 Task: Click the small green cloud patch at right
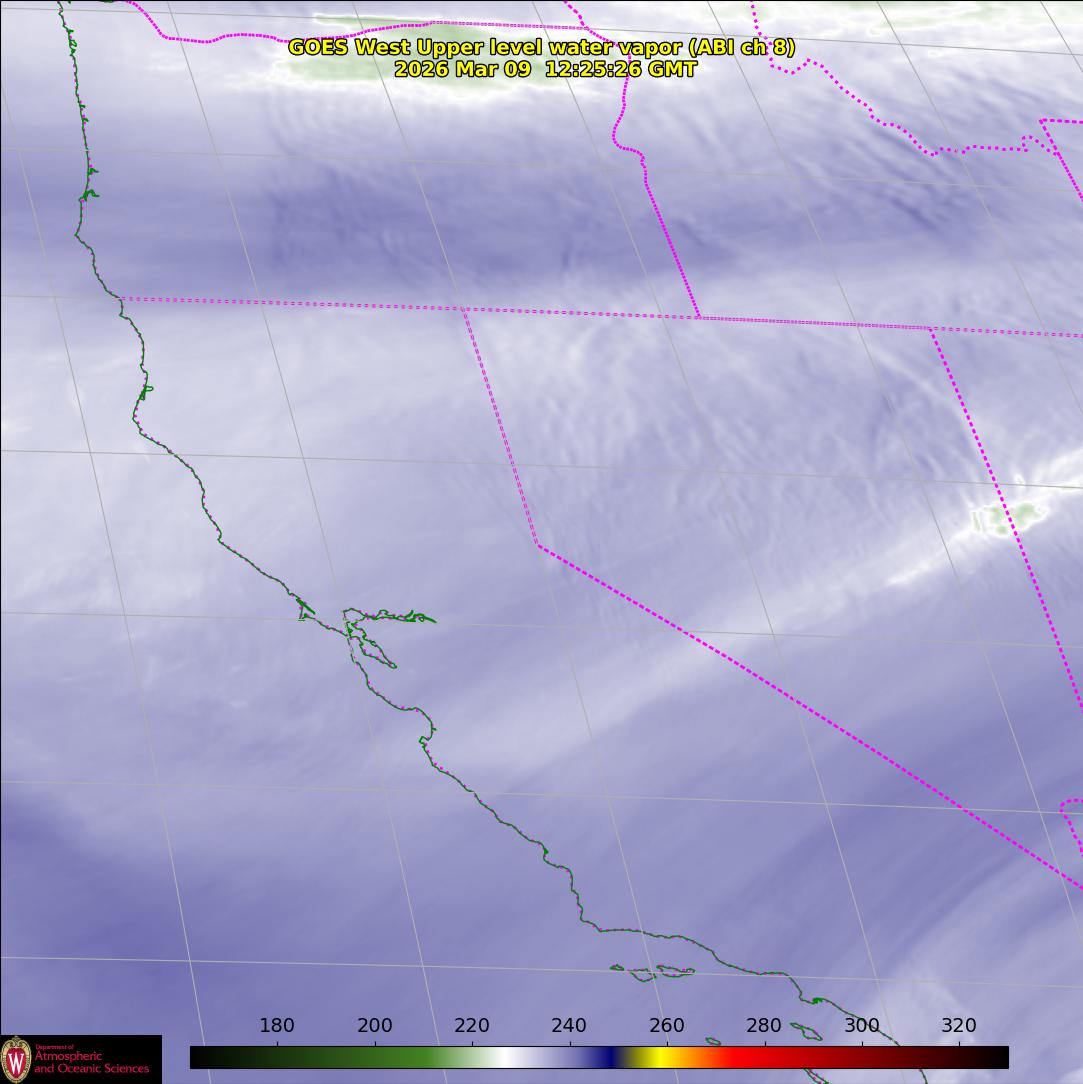[1010, 518]
